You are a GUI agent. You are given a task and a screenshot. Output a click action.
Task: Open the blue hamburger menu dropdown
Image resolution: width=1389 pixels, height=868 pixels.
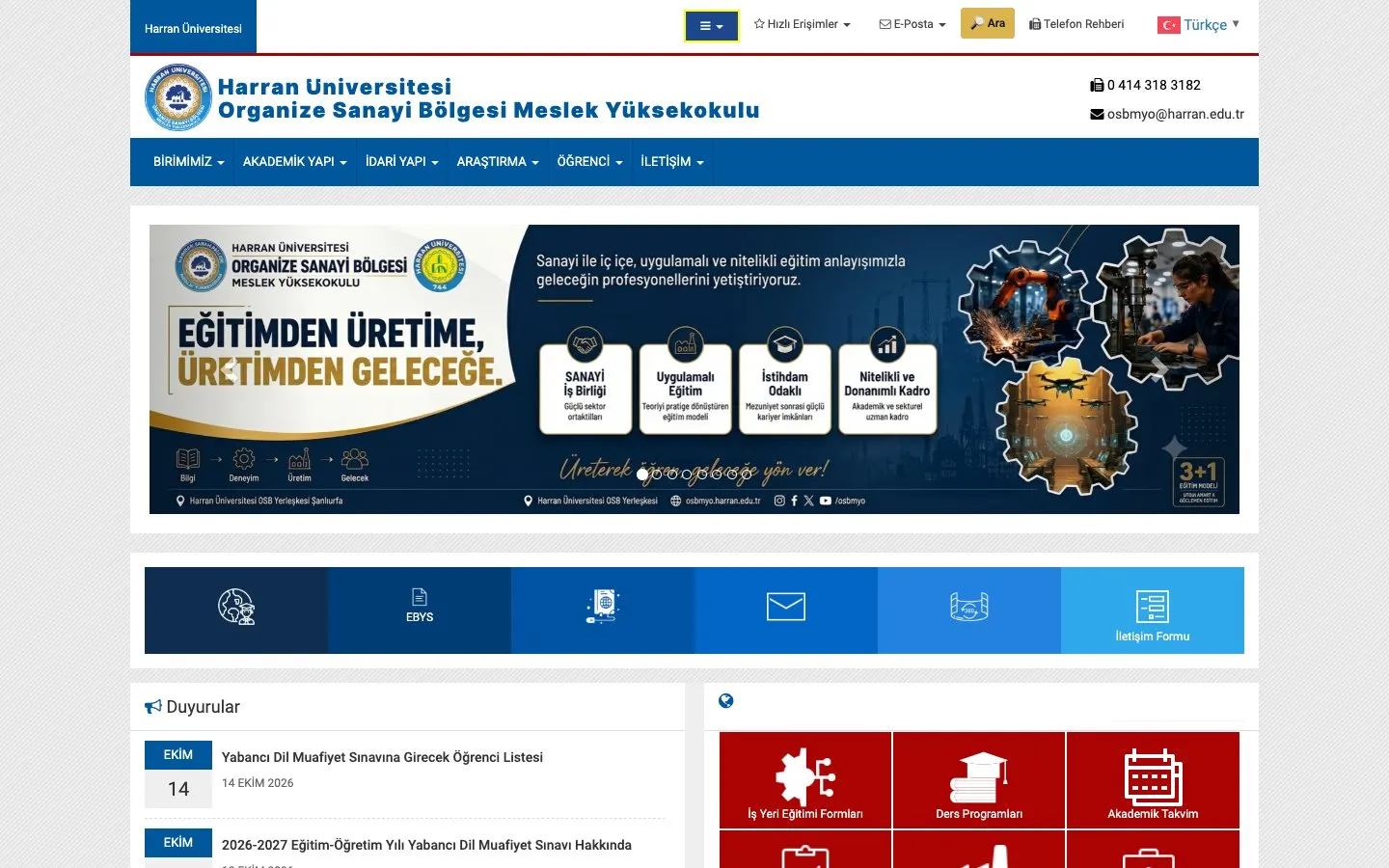(x=712, y=26)
